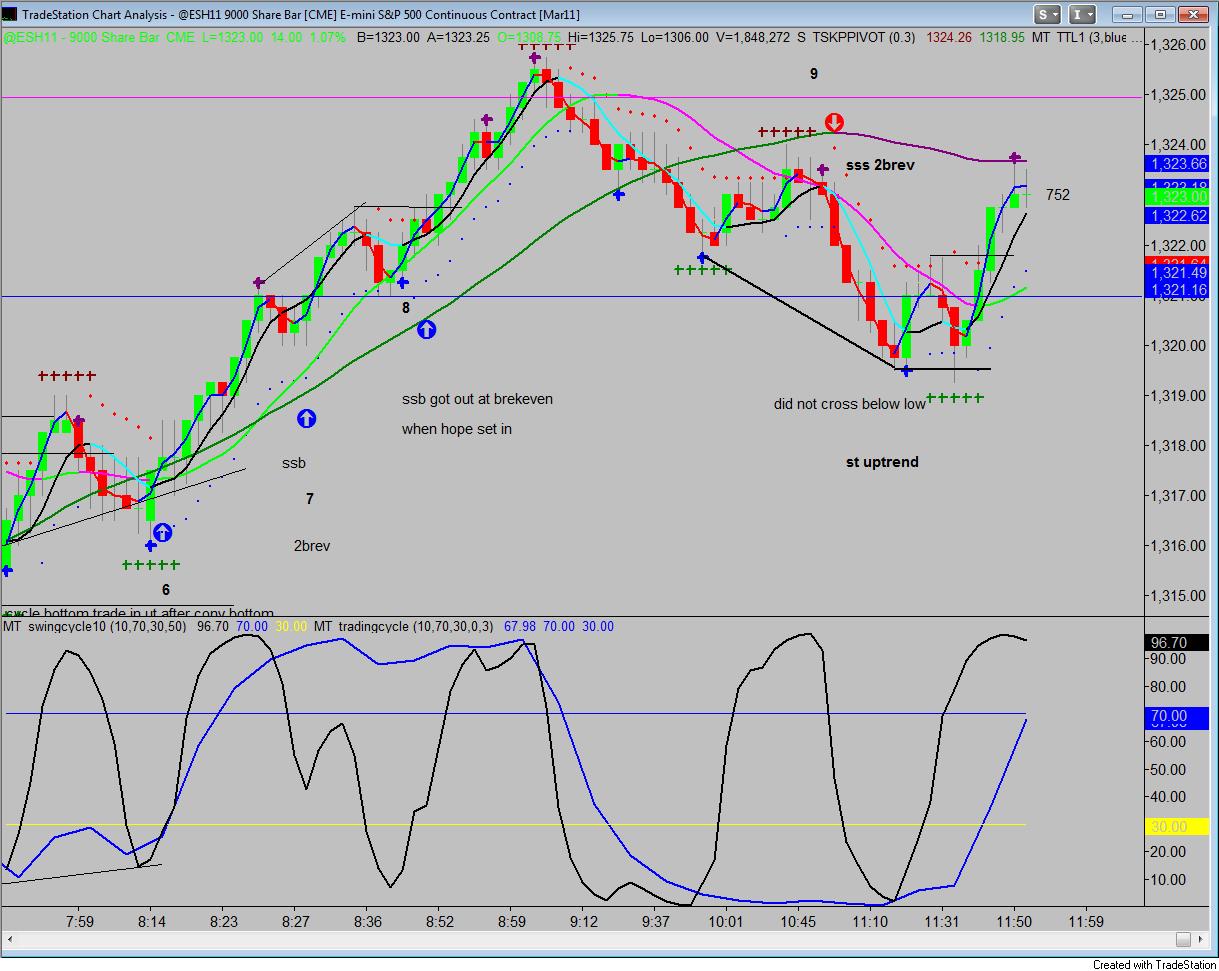
Task: Click the 1,321.16 blue price marker
Action: (1179, 289)
